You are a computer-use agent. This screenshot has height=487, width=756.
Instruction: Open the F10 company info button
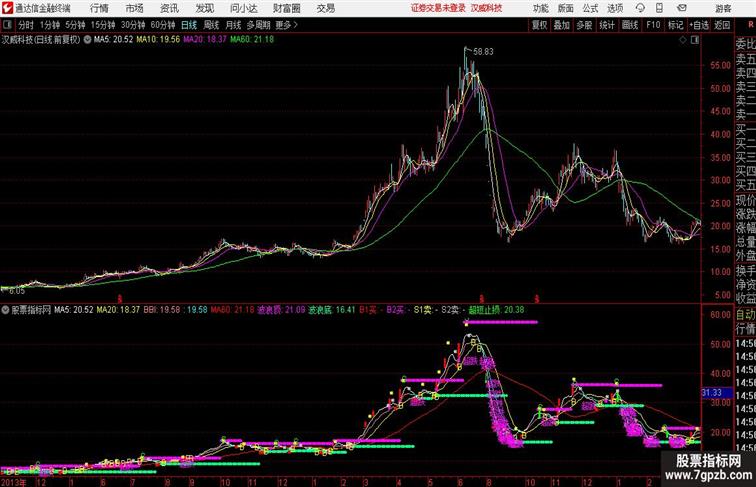tap(653, 25)
